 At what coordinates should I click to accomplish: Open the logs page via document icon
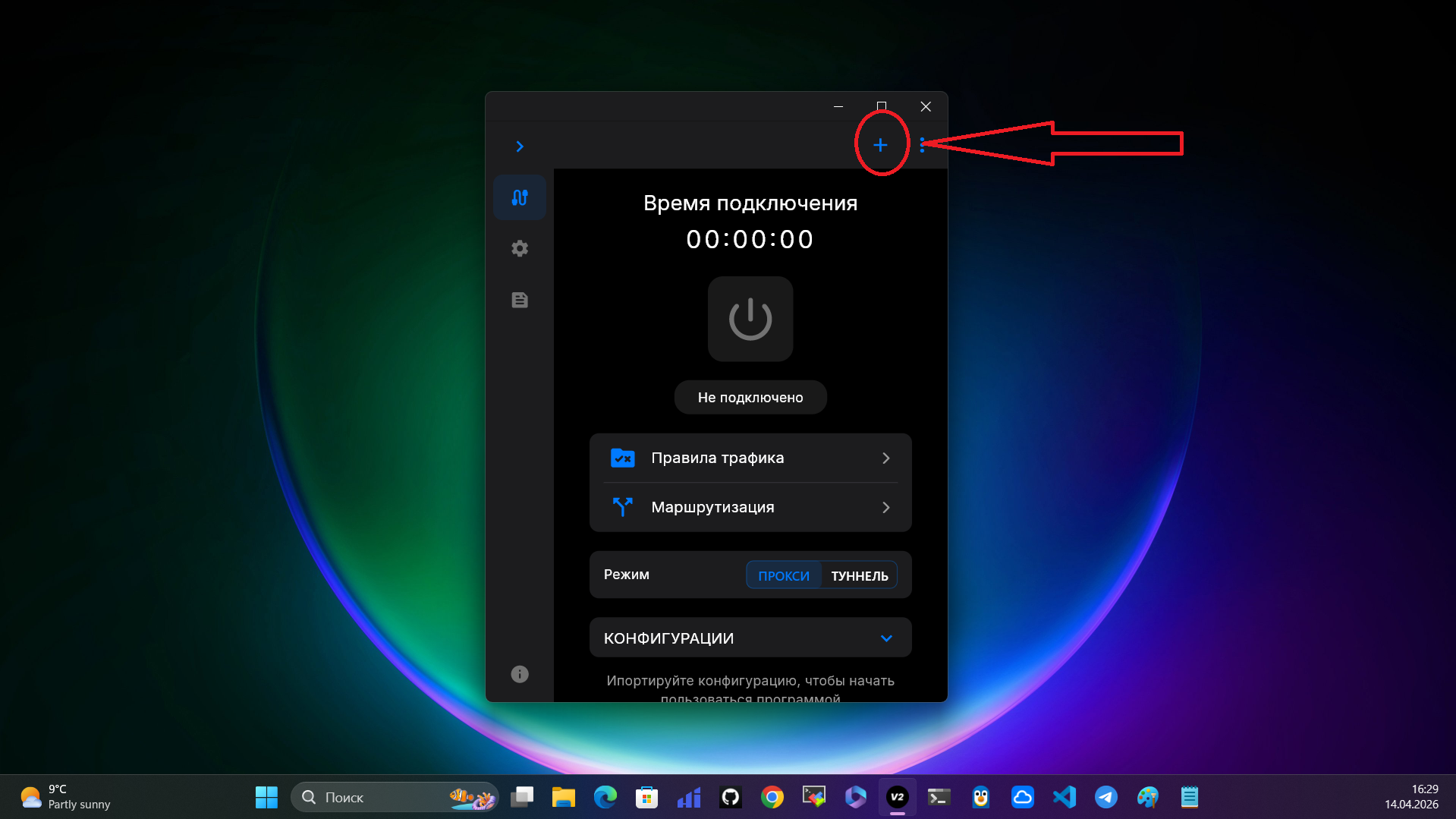519,300
